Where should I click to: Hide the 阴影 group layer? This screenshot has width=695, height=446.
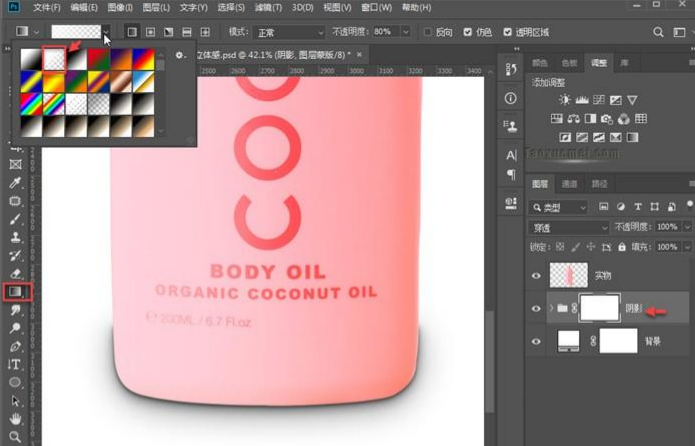[x=536, y=309]
